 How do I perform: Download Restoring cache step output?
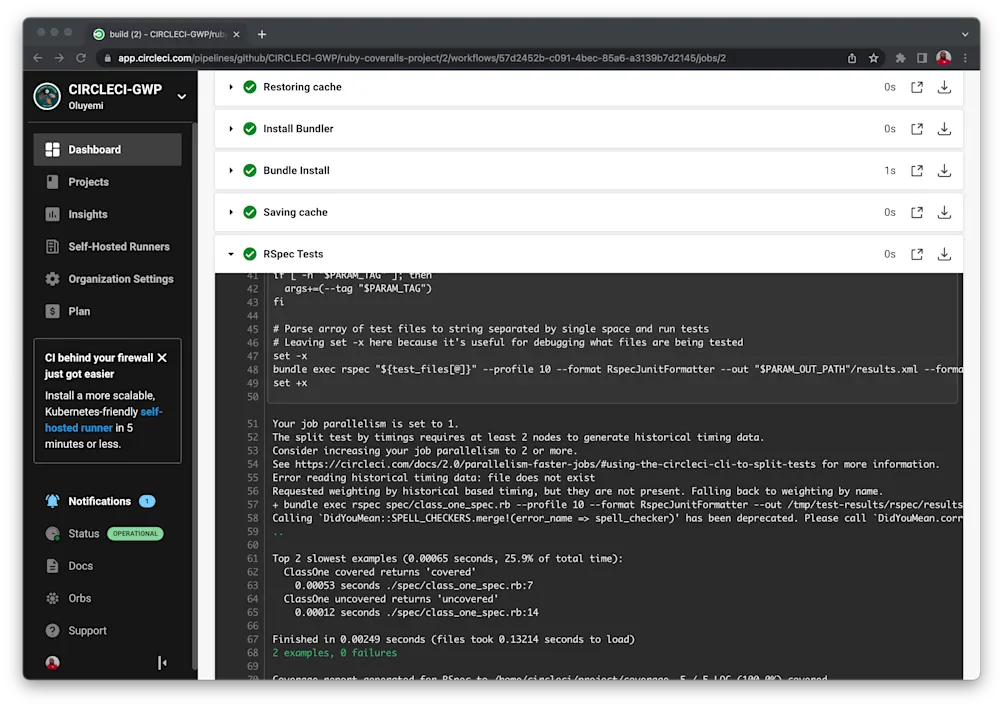(944, 87)
